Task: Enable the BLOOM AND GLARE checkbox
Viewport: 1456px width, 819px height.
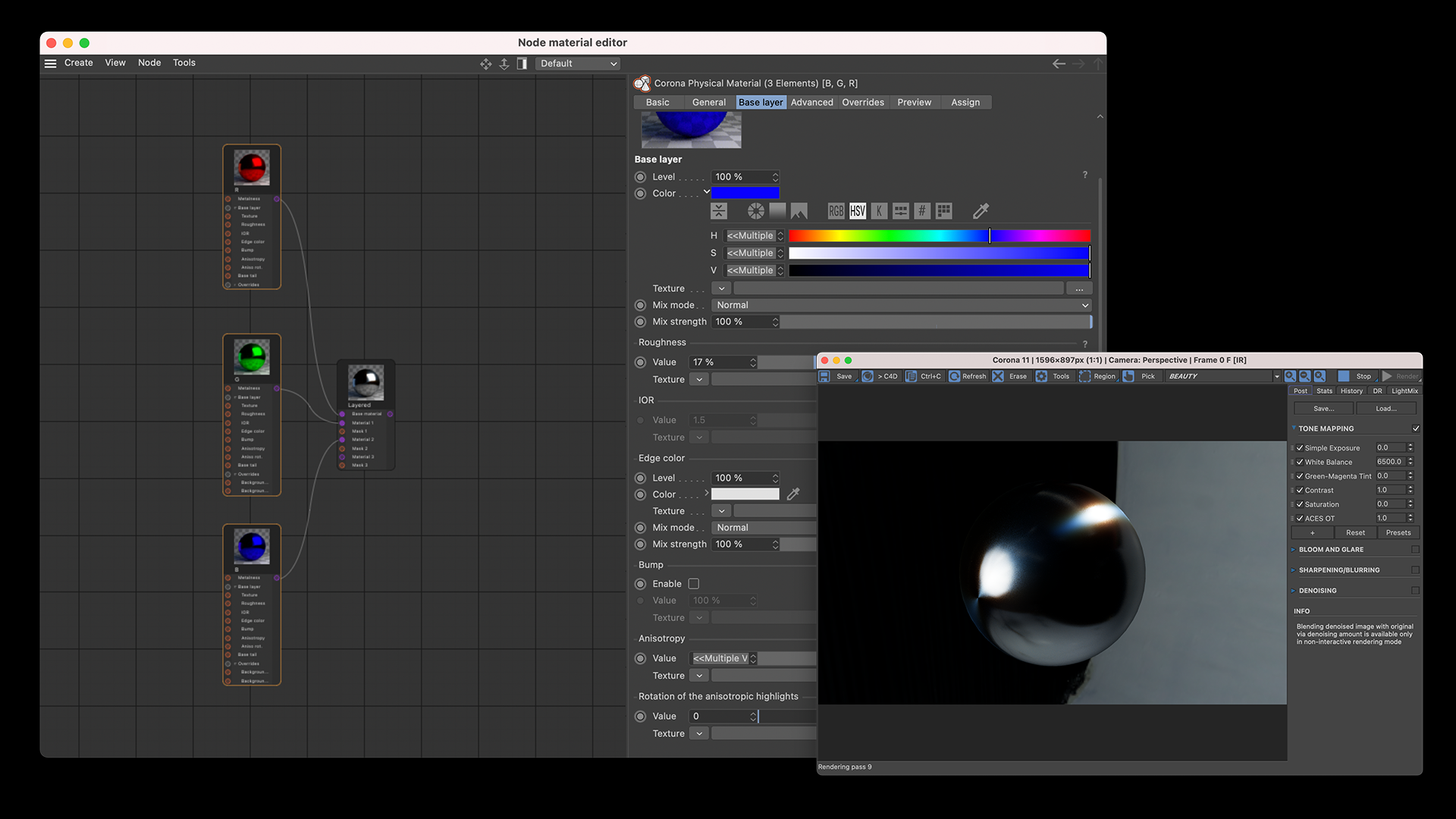Action: [1415, 550]
